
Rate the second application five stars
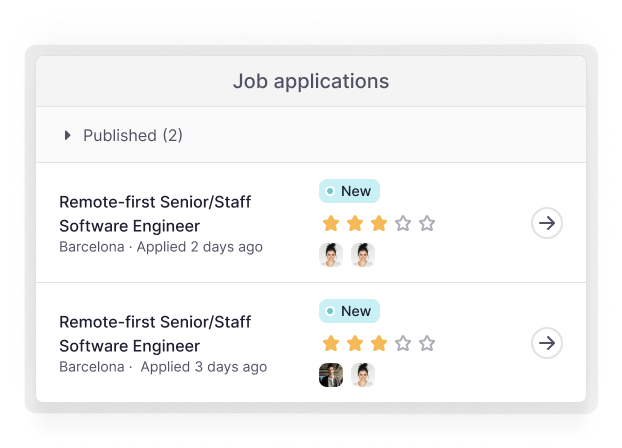tap(427, 343)
